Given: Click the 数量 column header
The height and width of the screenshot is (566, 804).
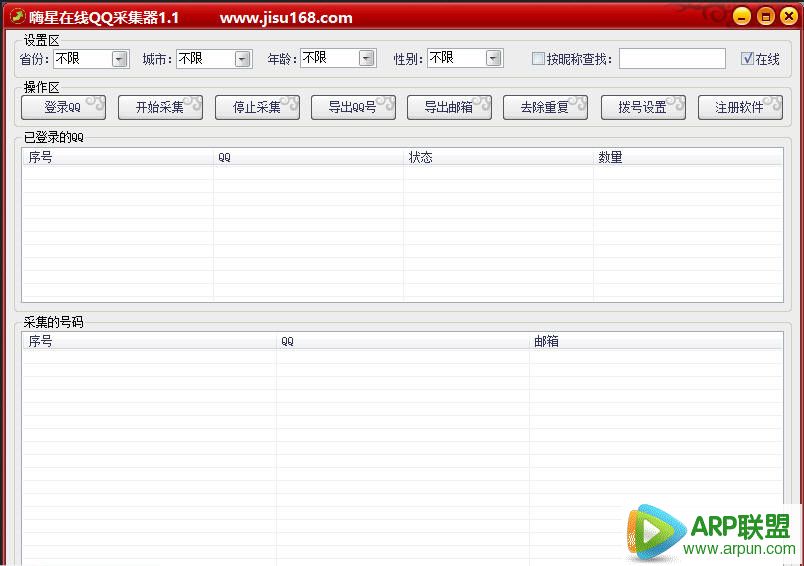Looking at the screenshot, I should coord(688,157).
